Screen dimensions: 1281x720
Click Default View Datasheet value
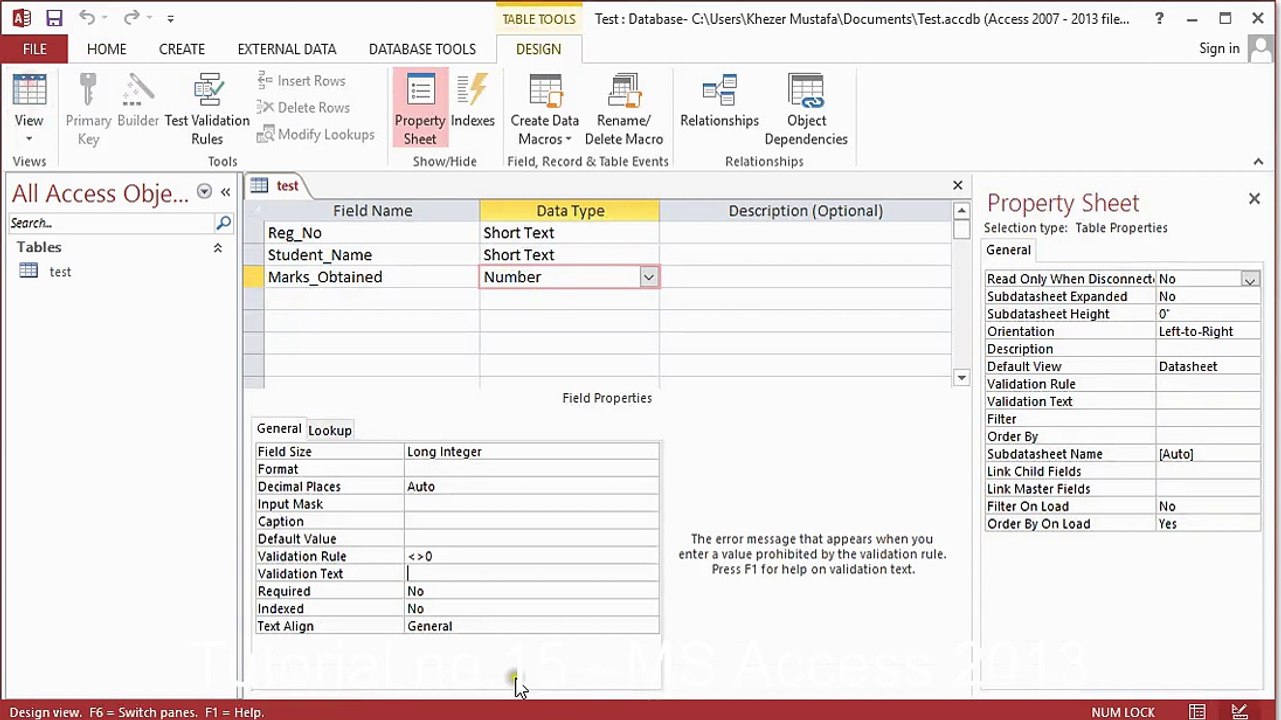point(1208,367)
